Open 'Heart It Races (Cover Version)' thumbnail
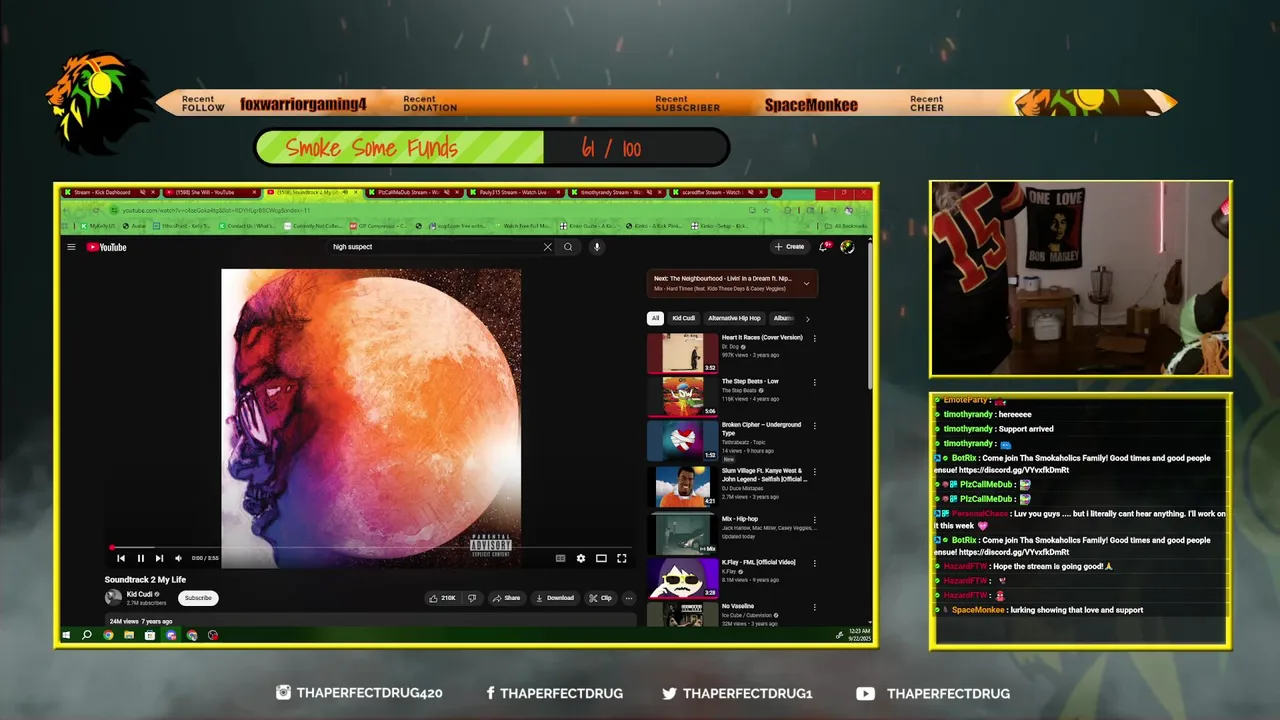Image resolution: width=1280 pixels, height=720 pixels. pyautogui.click(x=682, y=353)
